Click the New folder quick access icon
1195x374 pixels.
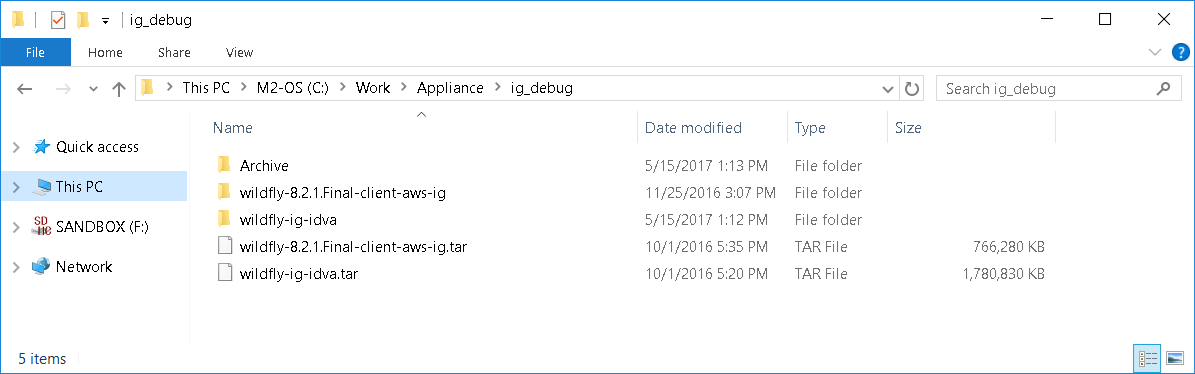84,21
